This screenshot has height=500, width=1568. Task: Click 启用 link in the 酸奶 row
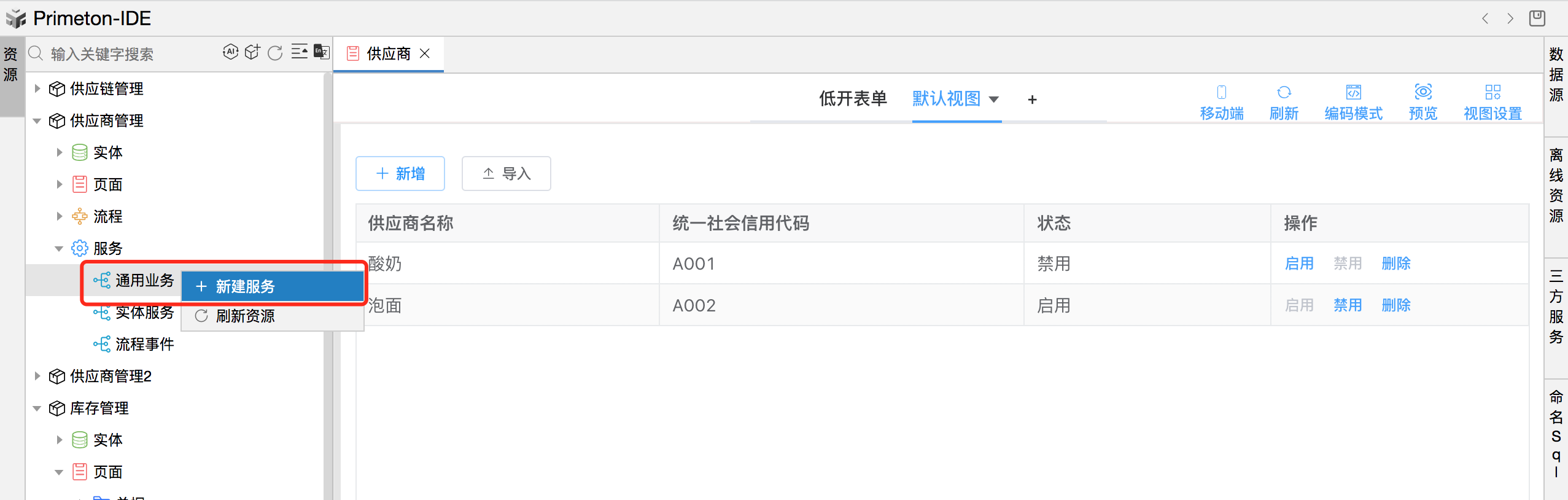[1299, 264]
